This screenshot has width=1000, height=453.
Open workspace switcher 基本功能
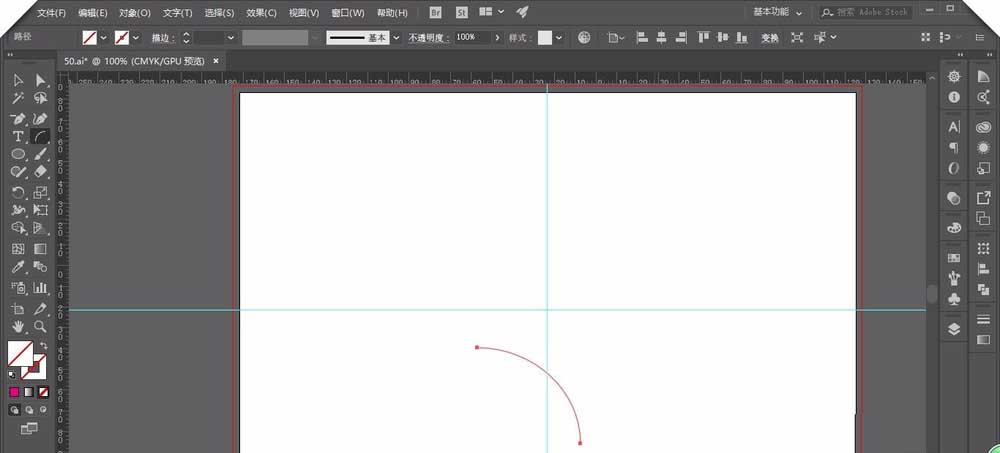(777, 11)
